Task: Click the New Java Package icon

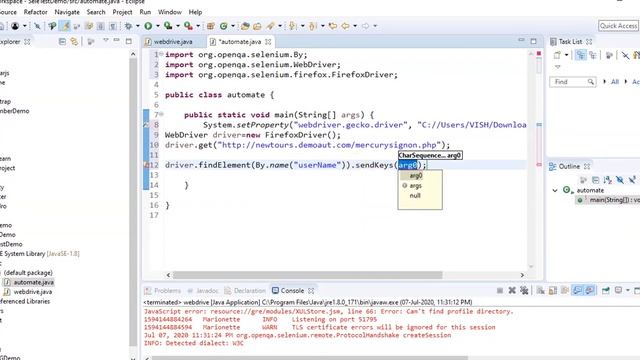Action: 211,26
